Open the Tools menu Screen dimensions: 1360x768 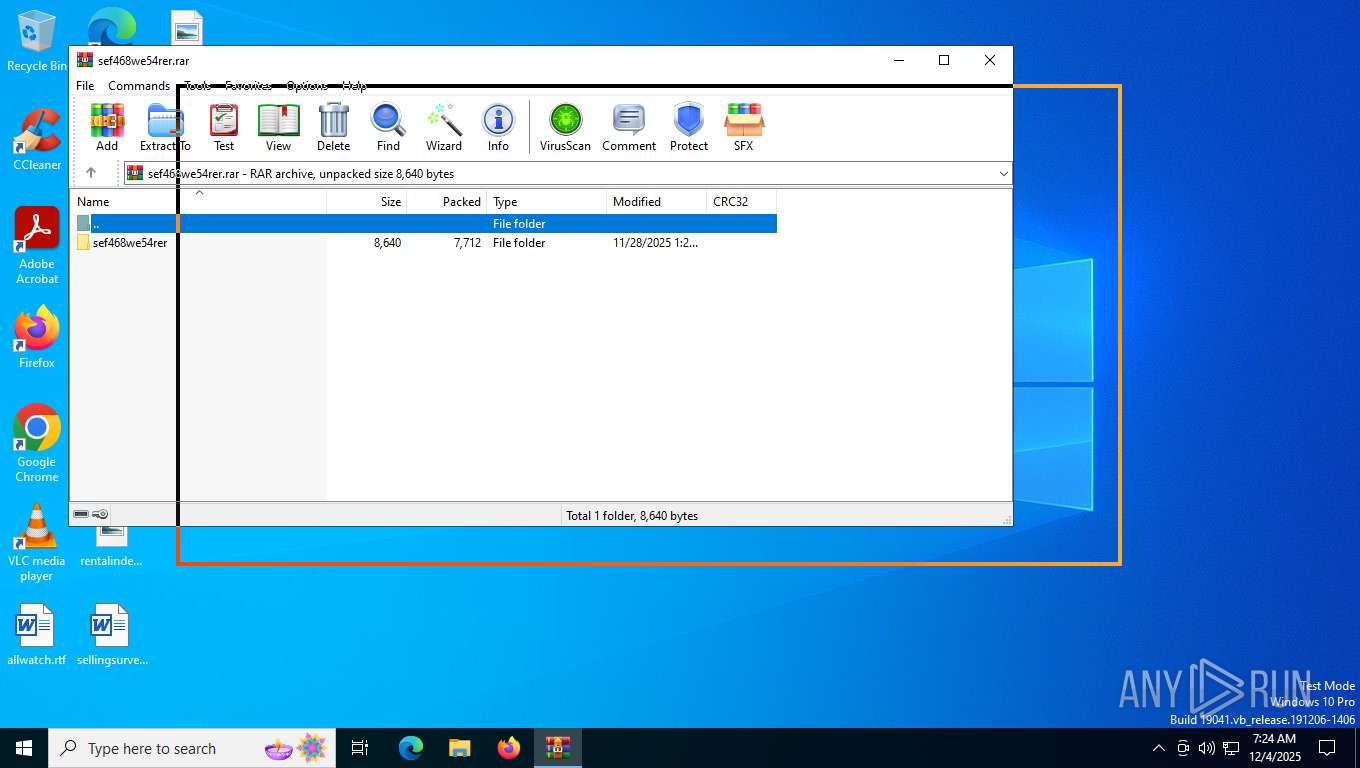pos(198,86)
